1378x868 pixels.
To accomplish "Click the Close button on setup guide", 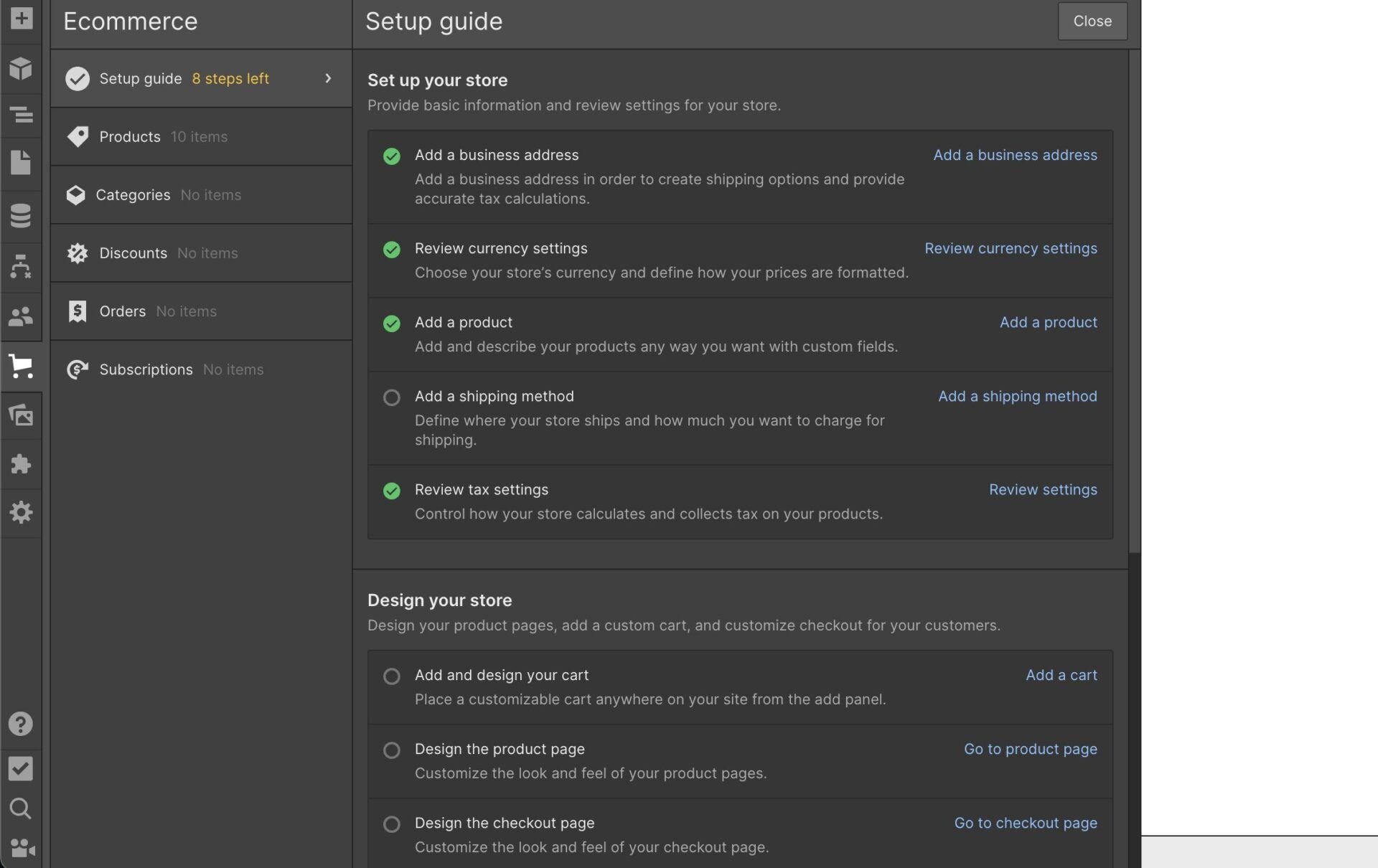I will [x=1092, y=20].
